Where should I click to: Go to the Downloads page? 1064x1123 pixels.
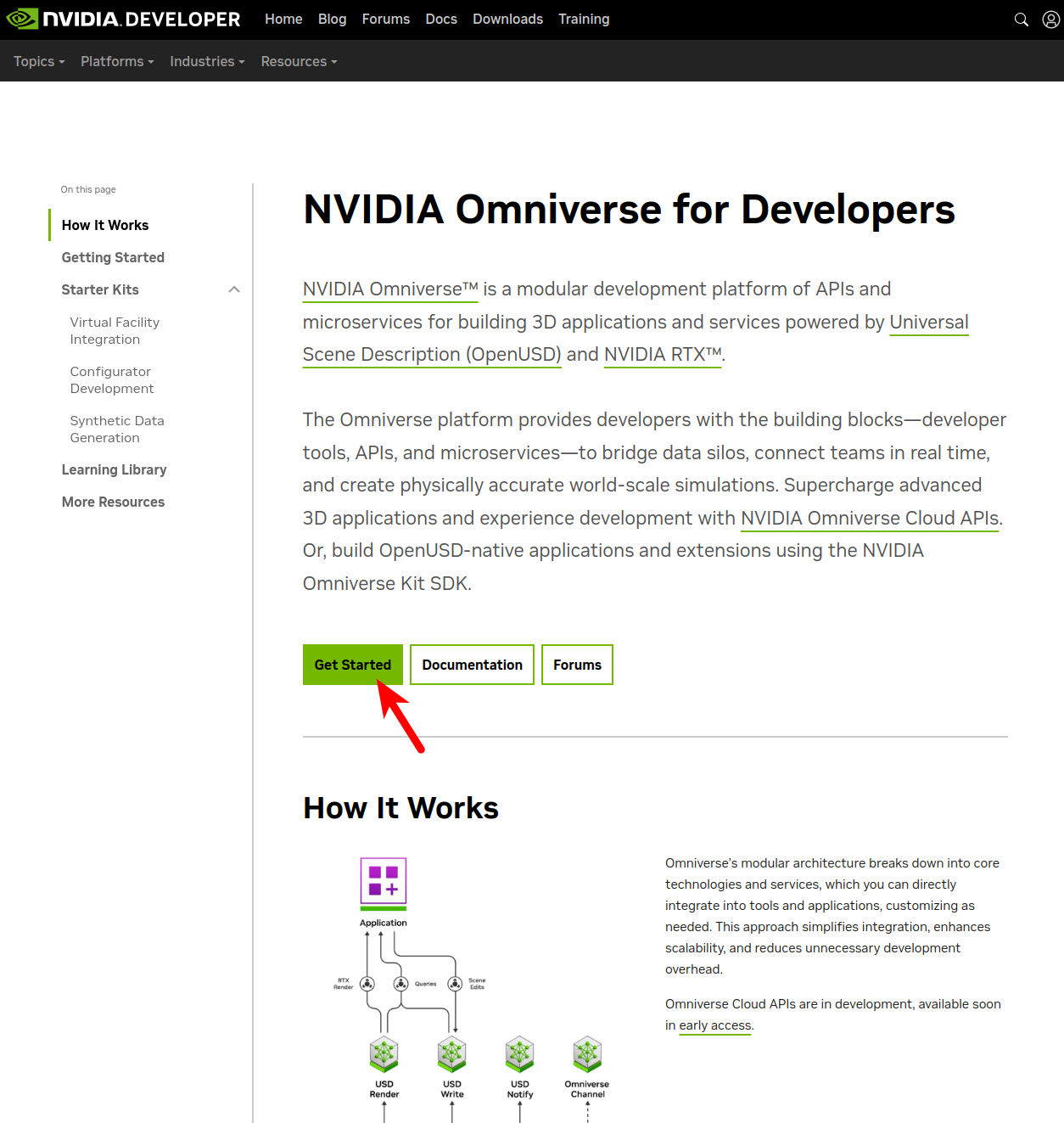pos(507,19)
